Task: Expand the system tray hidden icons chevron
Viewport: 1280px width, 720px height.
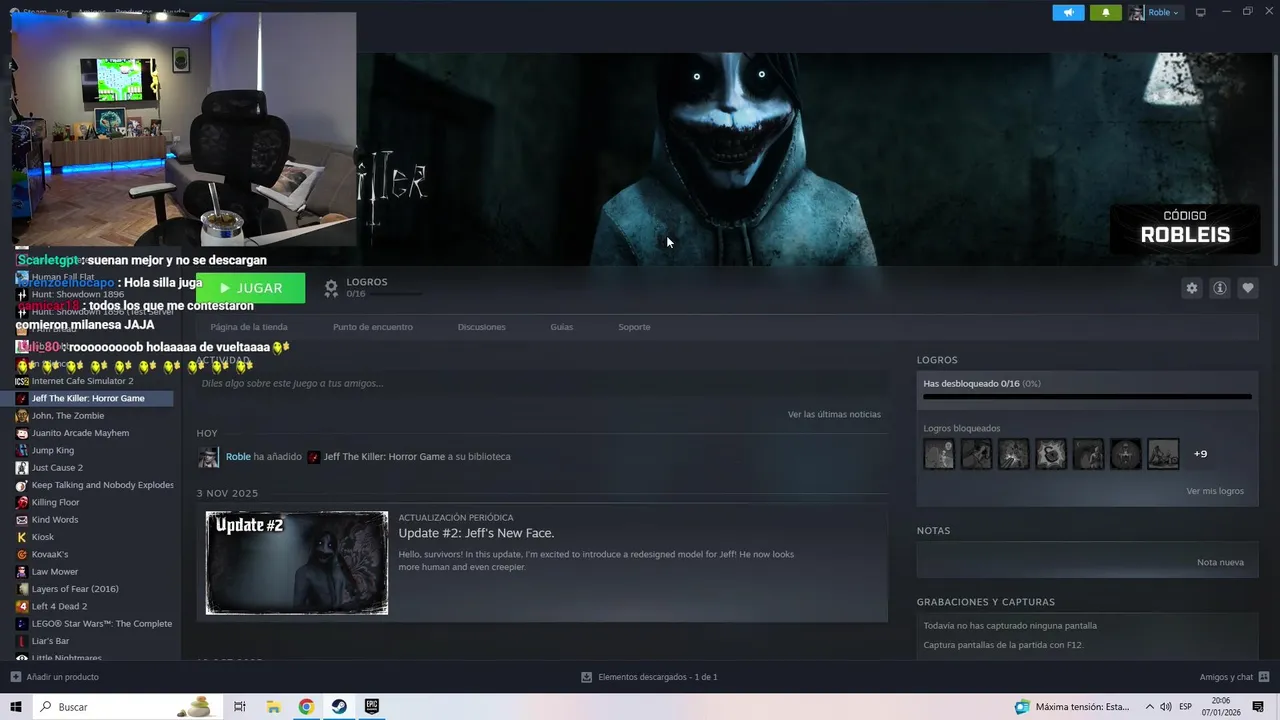Action: [x=1149, y=707]
